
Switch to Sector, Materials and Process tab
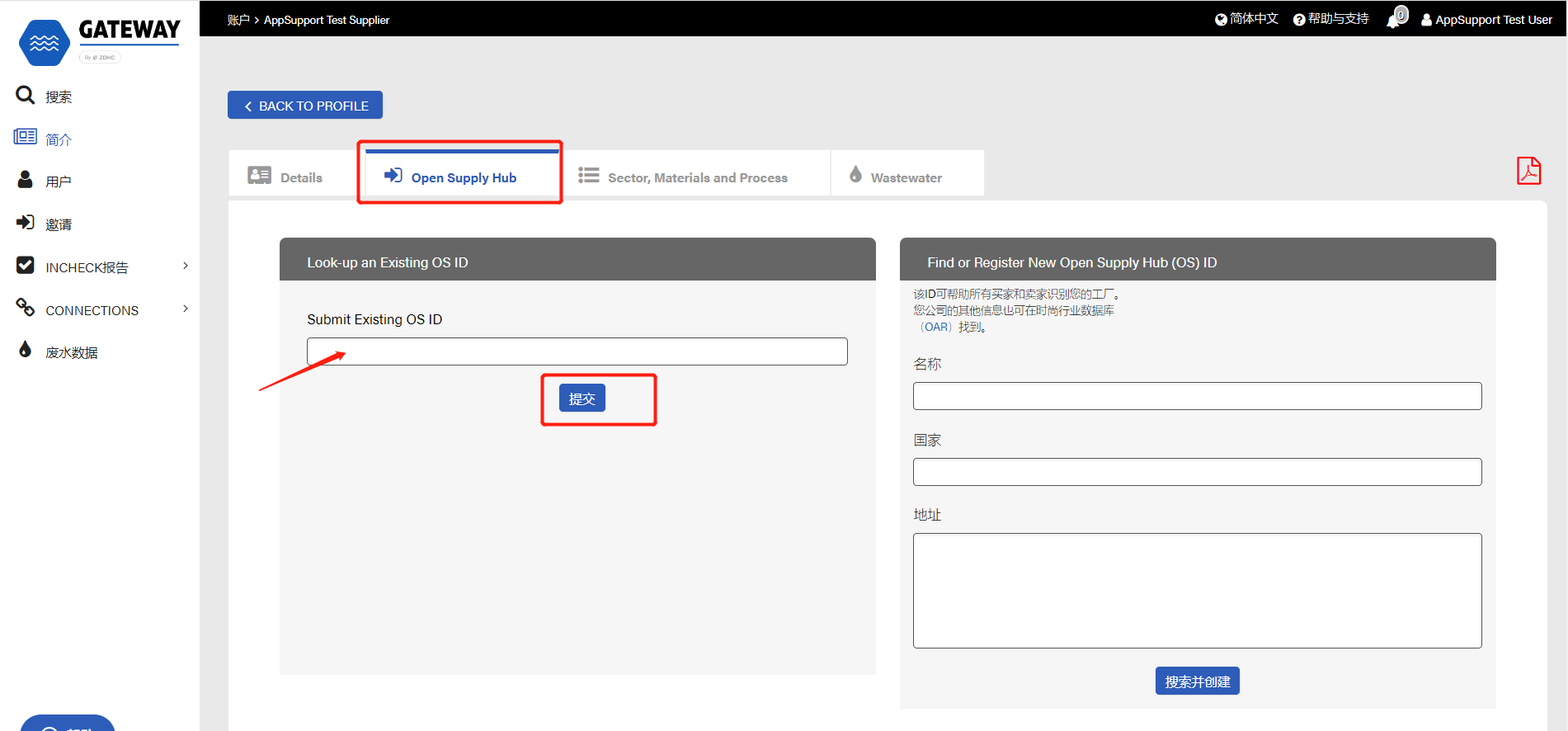point(684,177)
